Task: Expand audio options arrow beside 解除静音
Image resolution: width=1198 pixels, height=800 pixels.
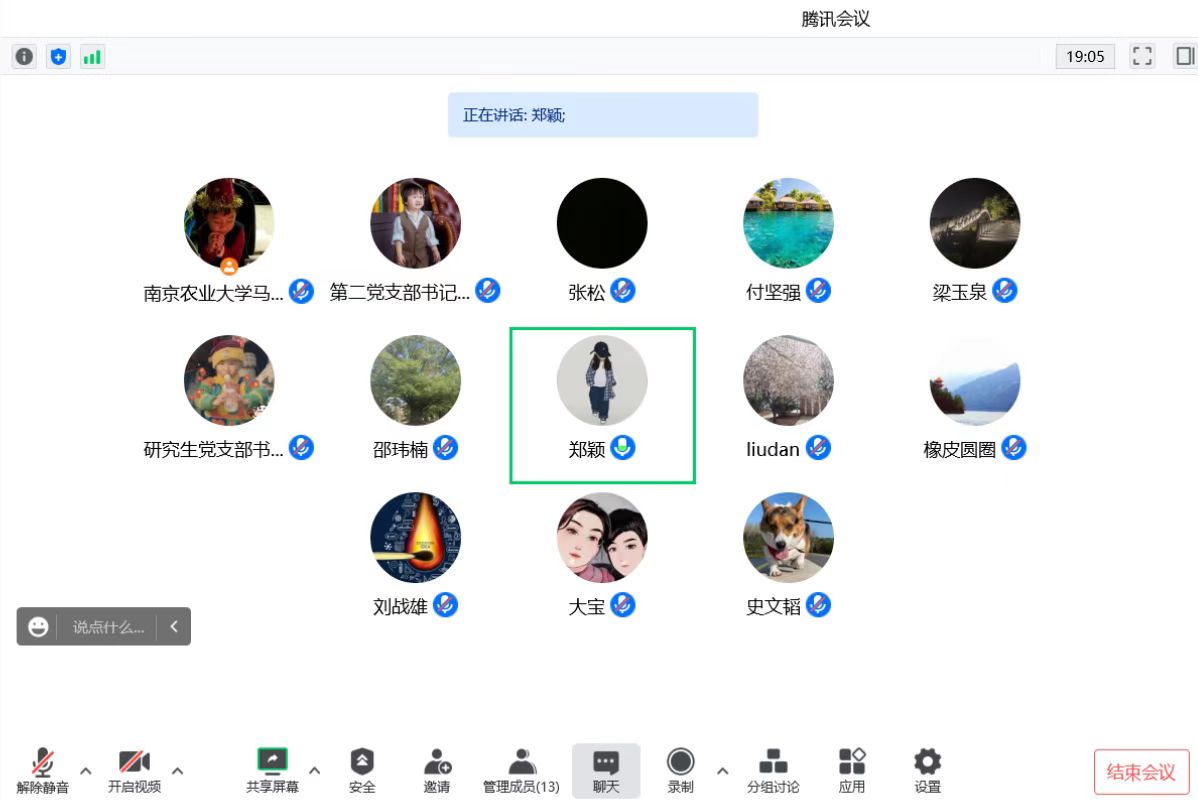Action: (86, 770)
